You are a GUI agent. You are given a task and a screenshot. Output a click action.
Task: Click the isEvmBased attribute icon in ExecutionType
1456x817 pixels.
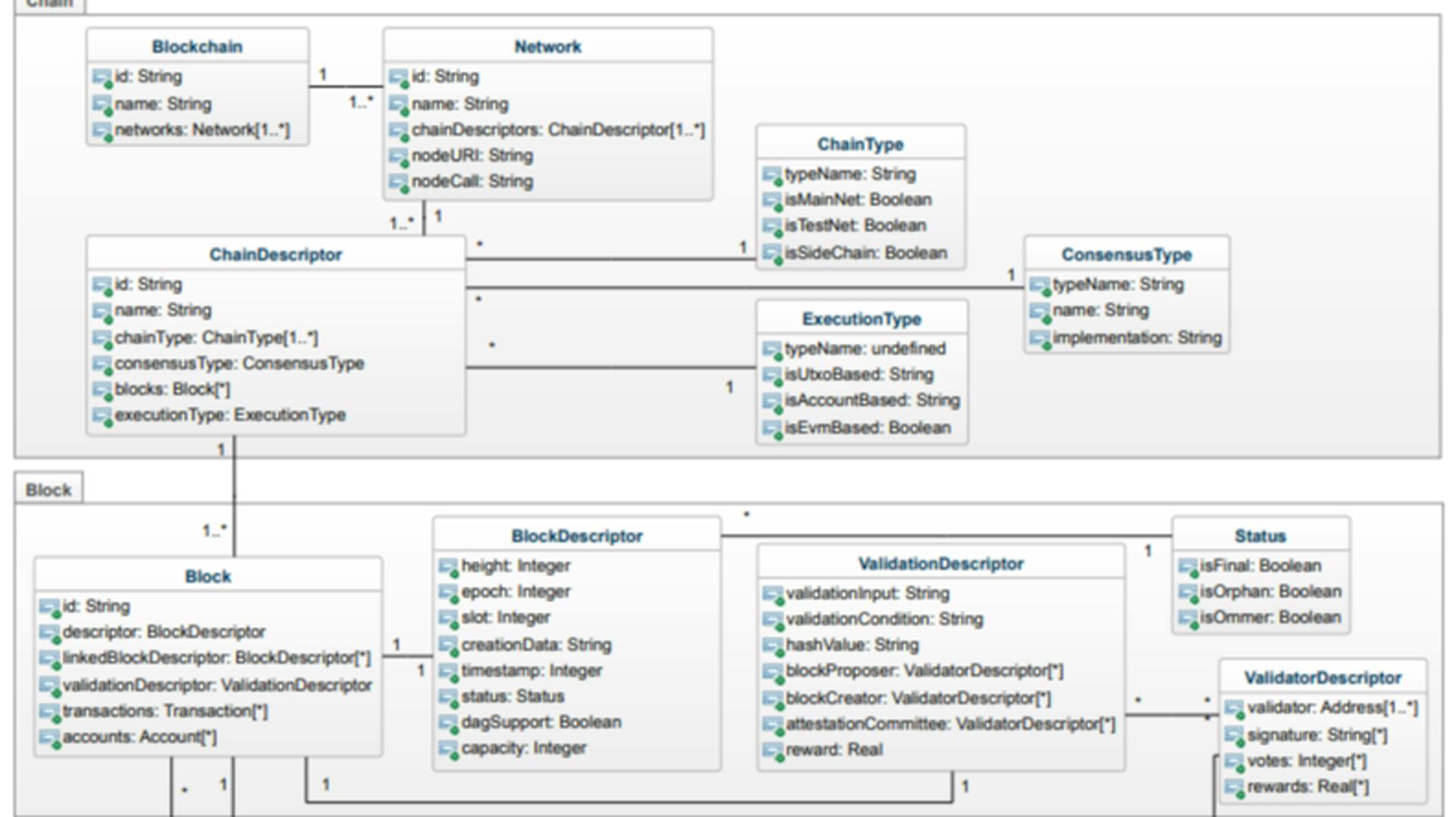[770, 427]
